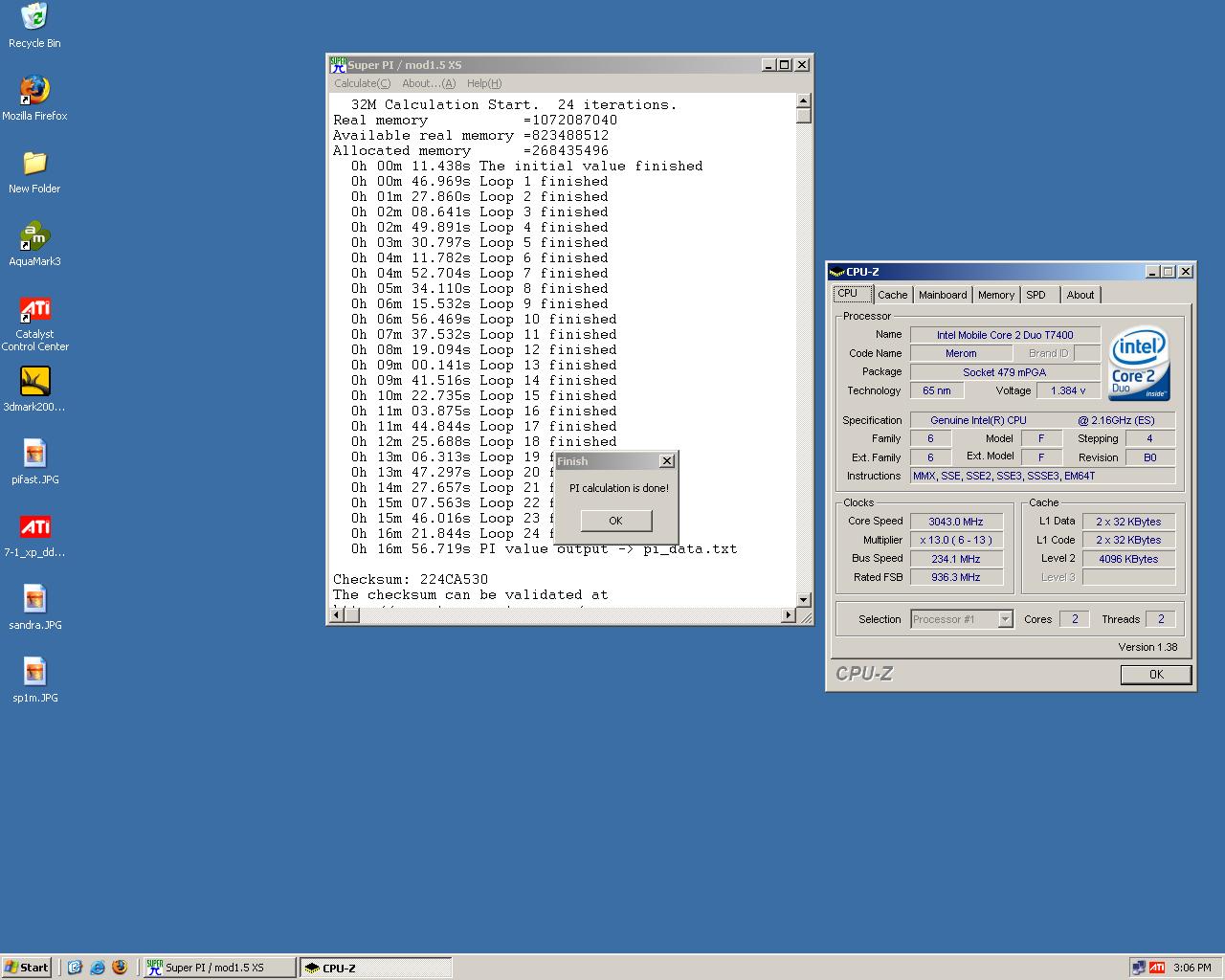Click the taskbar clock showing 3:06 PM
The height and width of the screenshot is (980, 1225).
1192,968
